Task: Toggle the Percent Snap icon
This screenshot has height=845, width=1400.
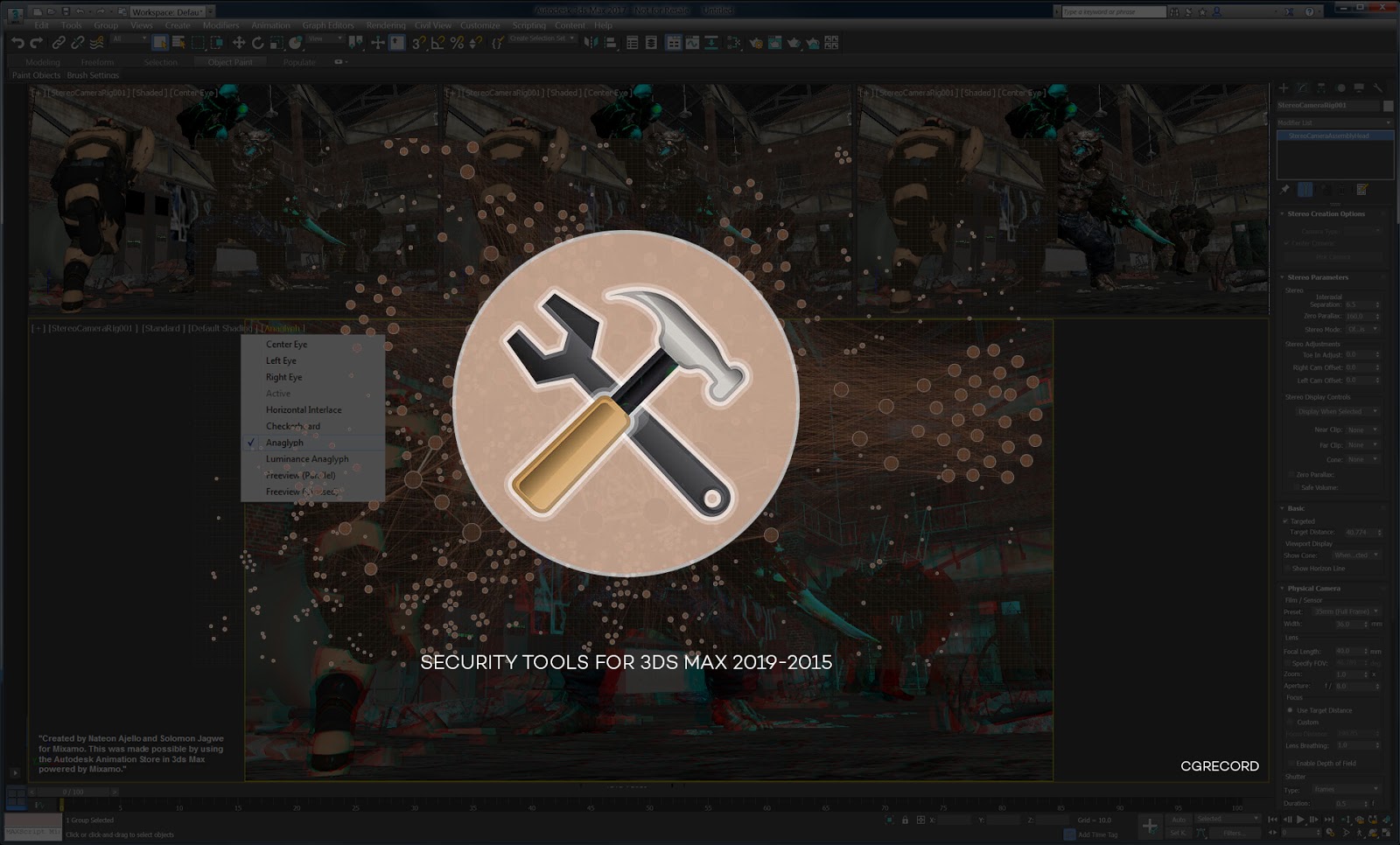Action: [x=457, y=42]
